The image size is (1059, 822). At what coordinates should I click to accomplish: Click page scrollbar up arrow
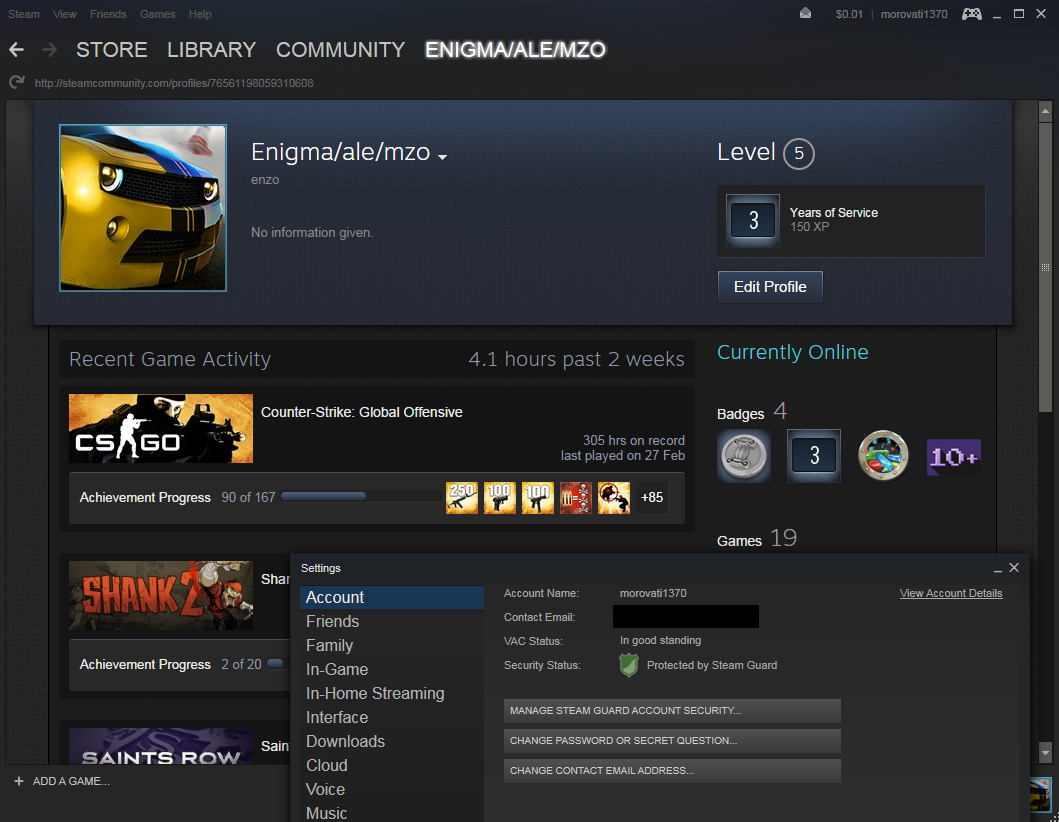coord(1045,110)
